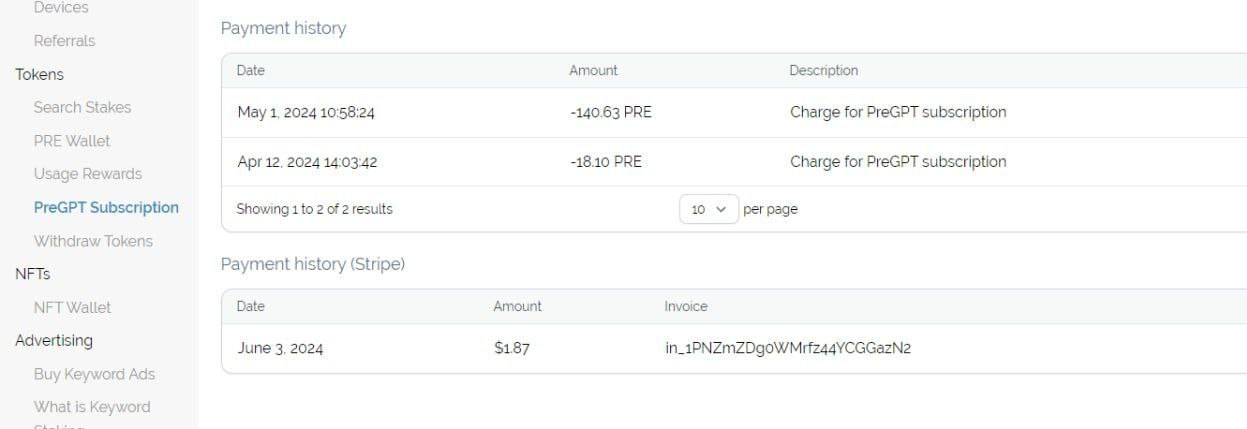The image size is (1247, 429).
Task: Open the per page count dropdown
Action: pos(709,209)
